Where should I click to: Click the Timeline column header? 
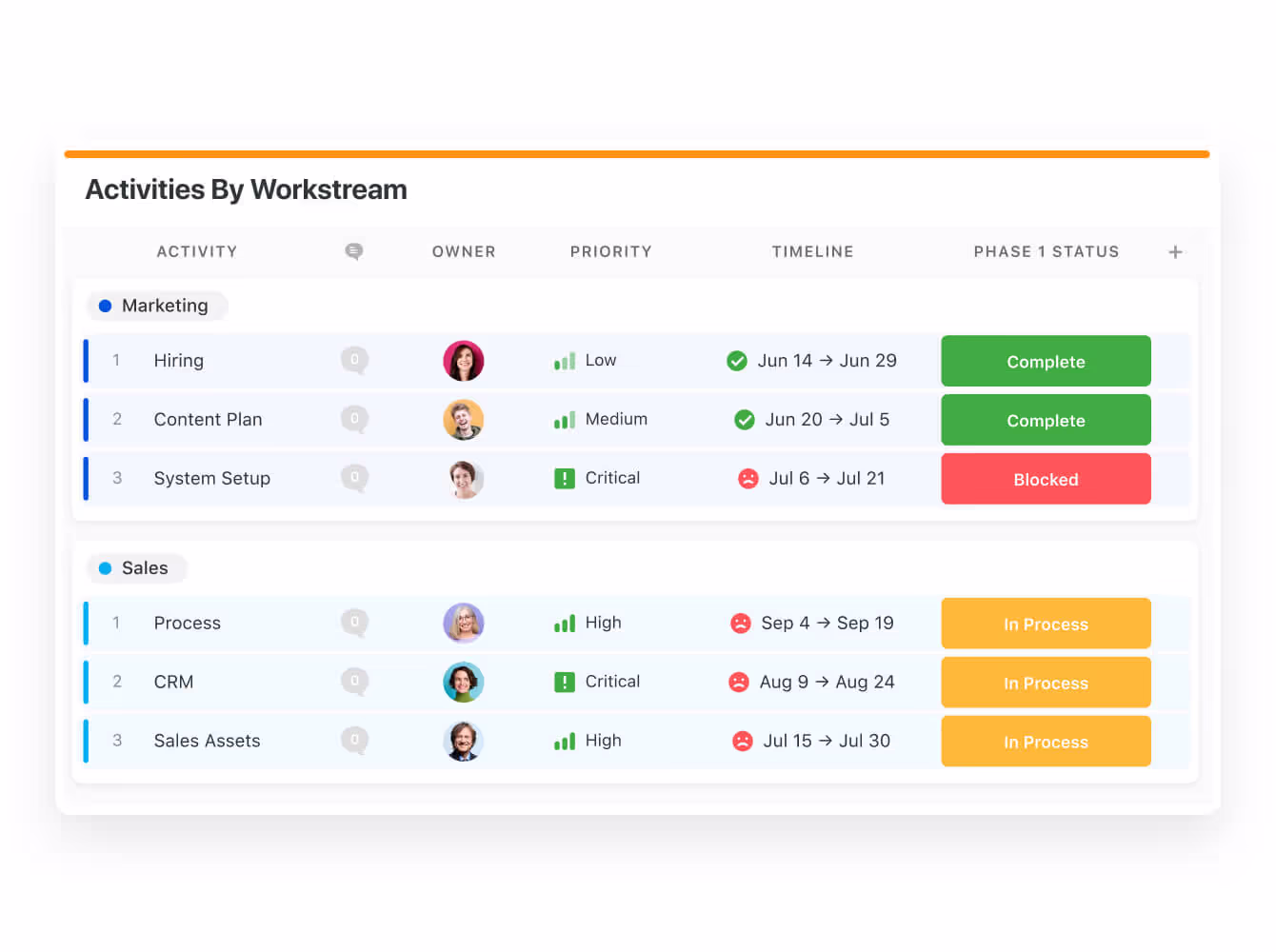tap(812, 252)
